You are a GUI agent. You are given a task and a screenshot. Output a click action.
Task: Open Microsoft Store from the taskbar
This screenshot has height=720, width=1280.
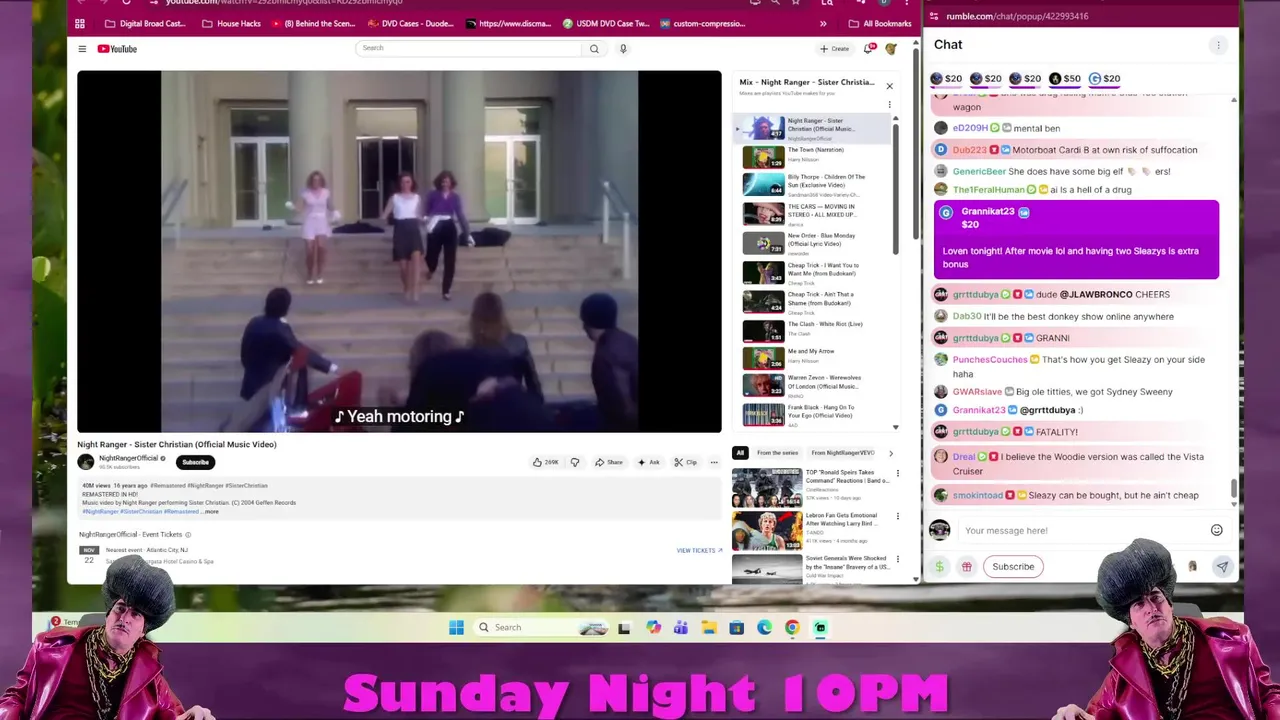click(x=737, y=627)
